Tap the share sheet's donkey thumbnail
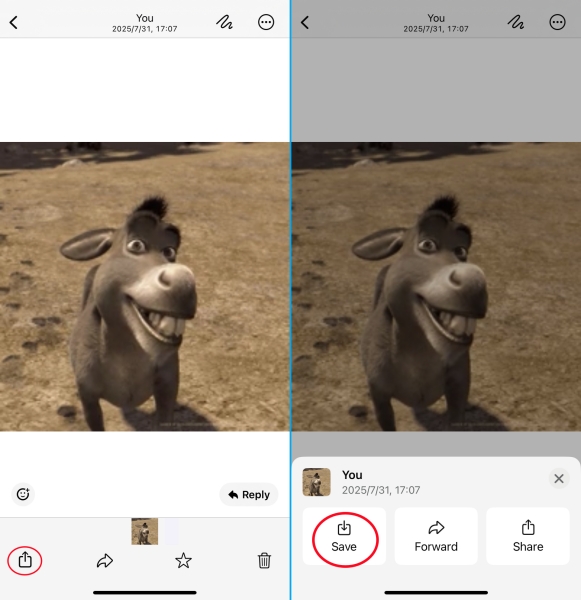This screenshot has width=581, height=600. [x=317, y=482]
